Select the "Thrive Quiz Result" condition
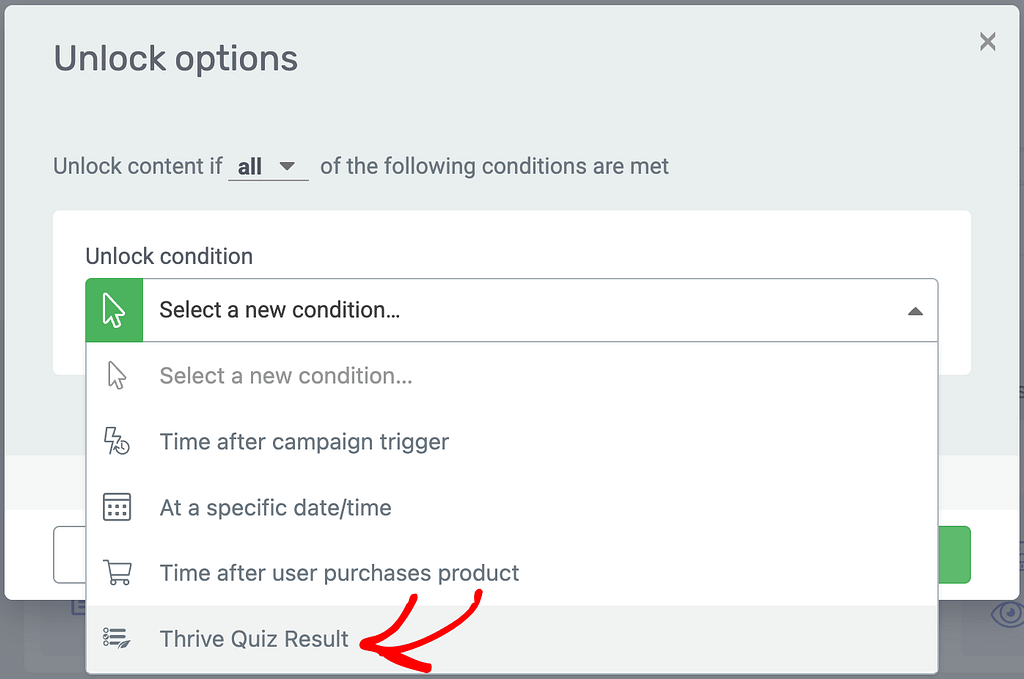Screen dimensions: 1024x679 point(254,639)
